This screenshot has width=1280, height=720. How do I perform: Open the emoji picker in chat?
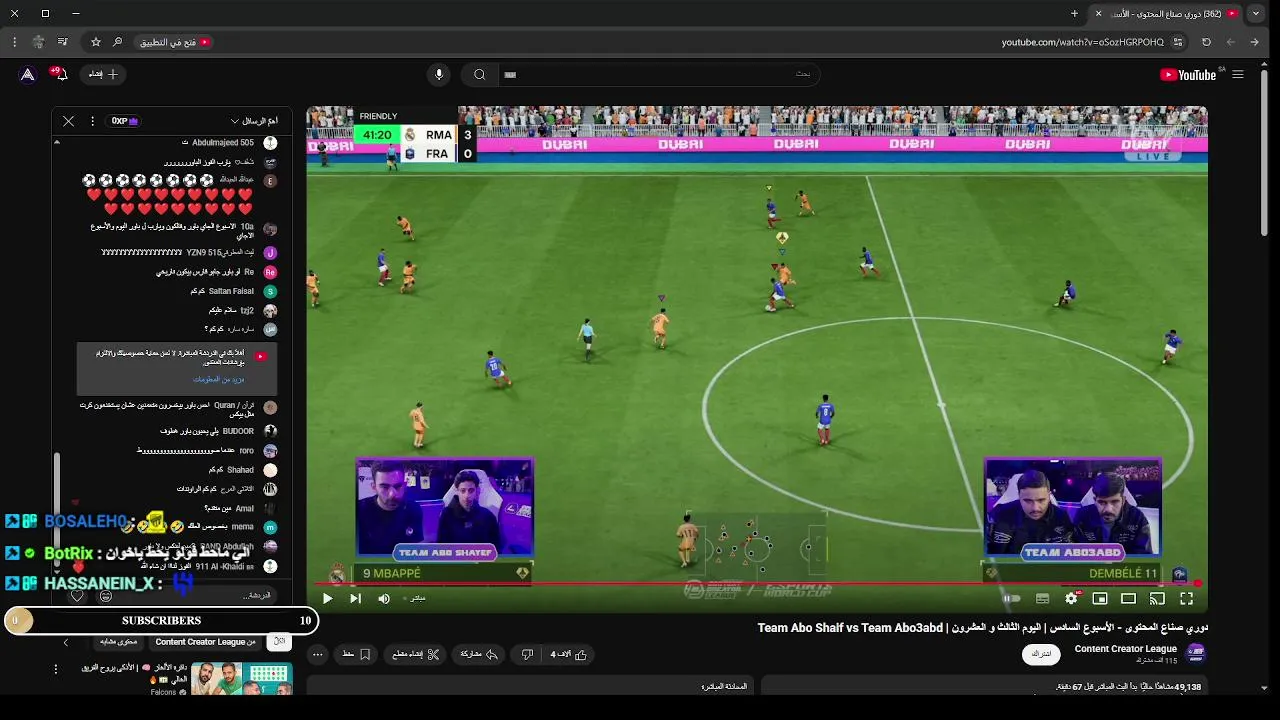pos(106,596)
